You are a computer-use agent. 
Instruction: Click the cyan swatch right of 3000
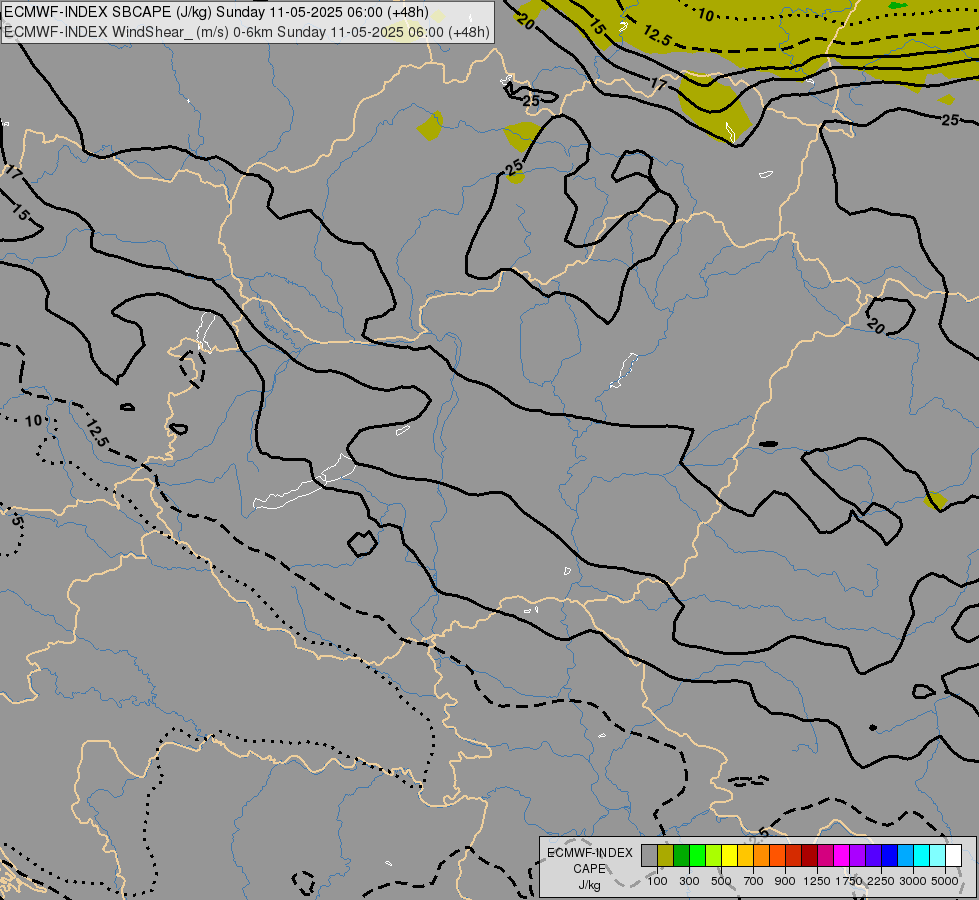tap(922, 856)
